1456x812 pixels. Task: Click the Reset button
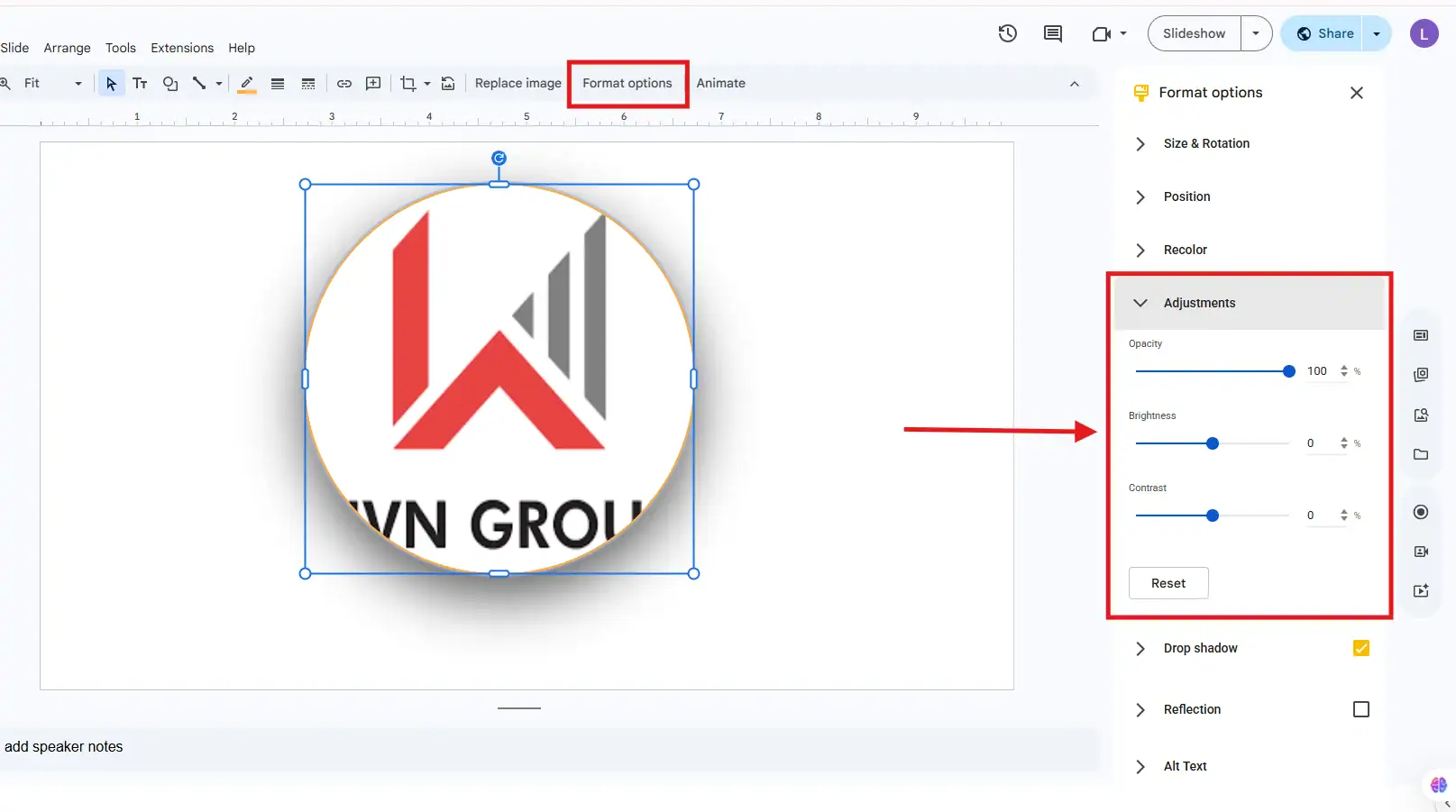tap(1168, 583)
